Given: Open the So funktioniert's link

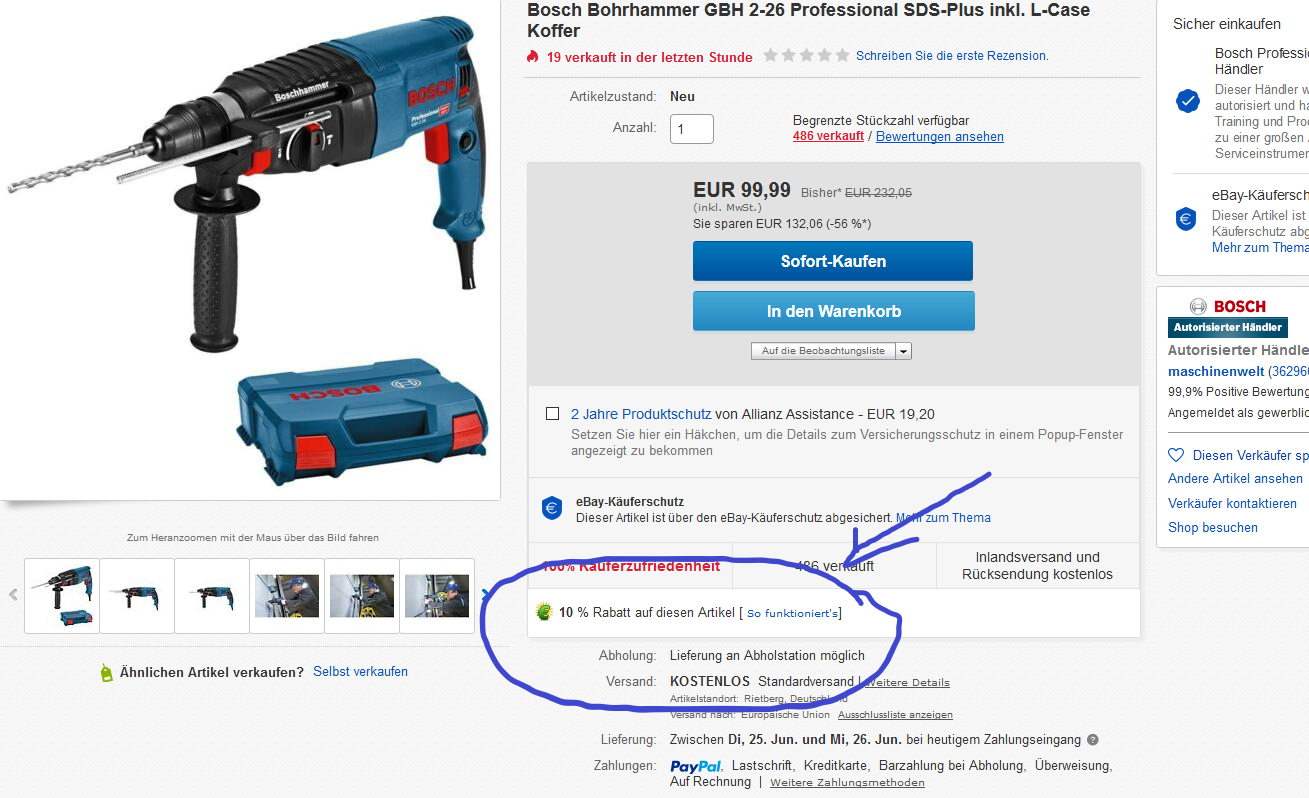Looking at the screenshot, I should 794,613.
